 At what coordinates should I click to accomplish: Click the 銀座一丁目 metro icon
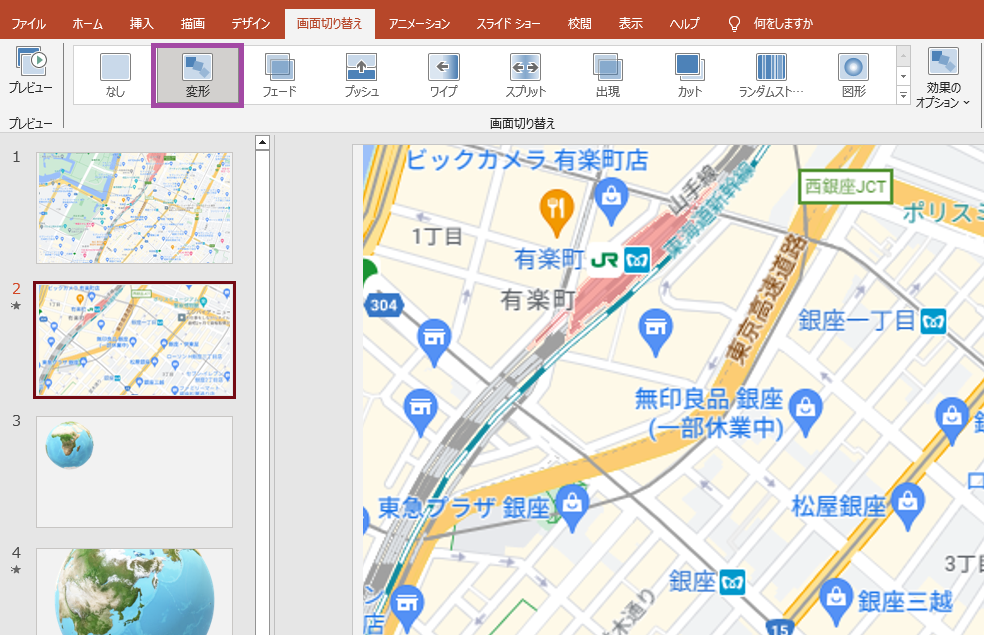[934, 321]
